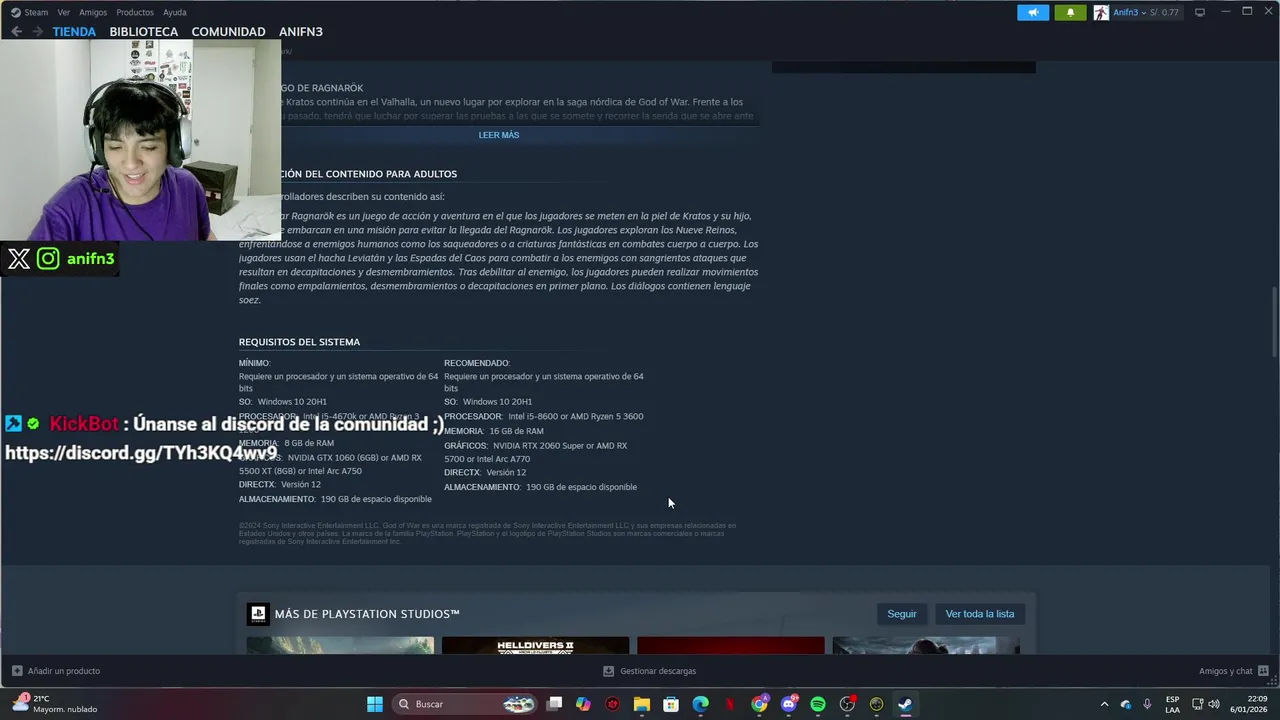The image size is (1280, 720).
Task: Switch to Big Picture mode monitor icon
Action: (1200, 12)
